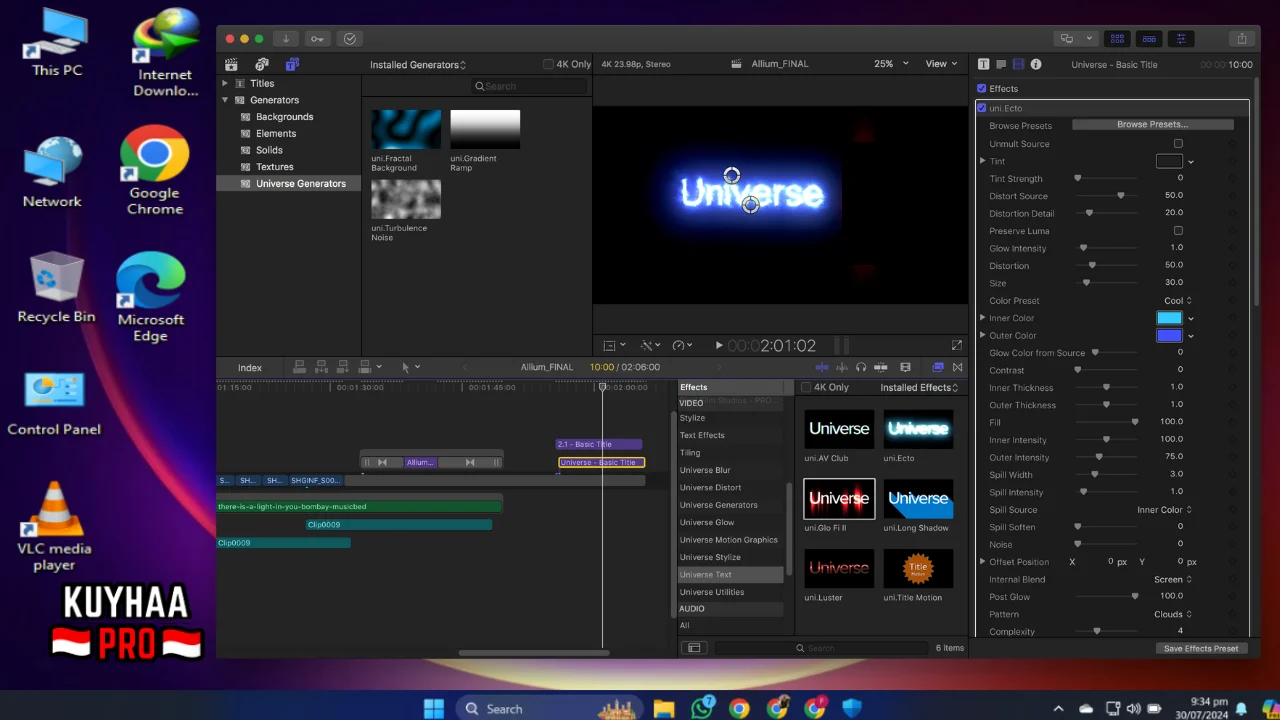Open the media import button in the toolbar

tap(286, 39)
